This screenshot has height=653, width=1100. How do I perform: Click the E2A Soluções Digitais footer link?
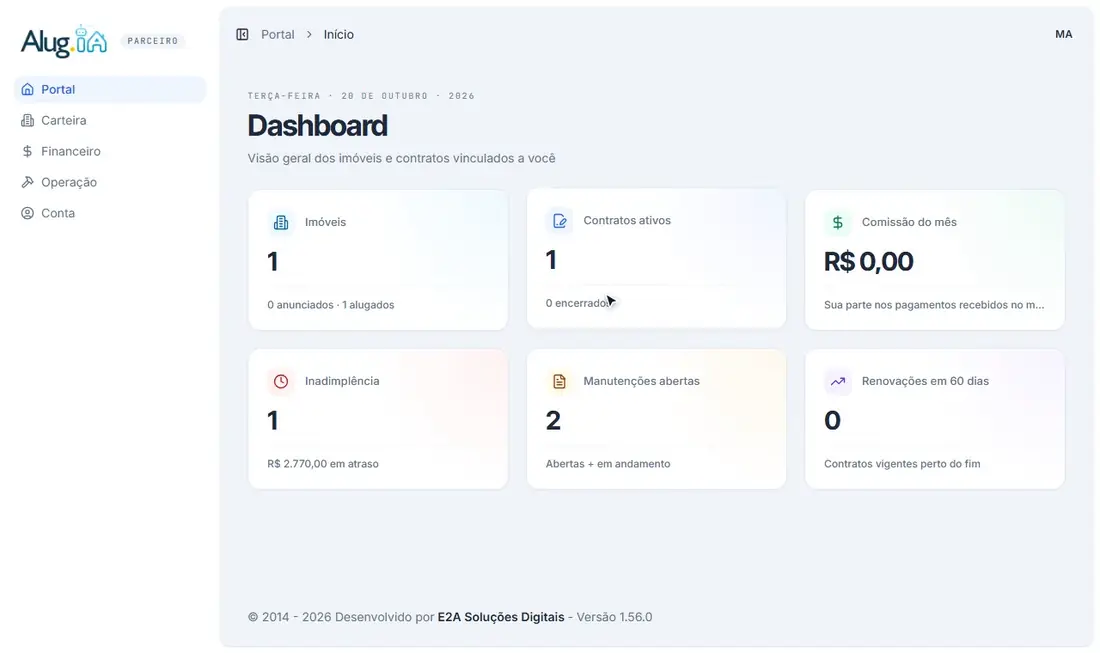click(501, 617)
